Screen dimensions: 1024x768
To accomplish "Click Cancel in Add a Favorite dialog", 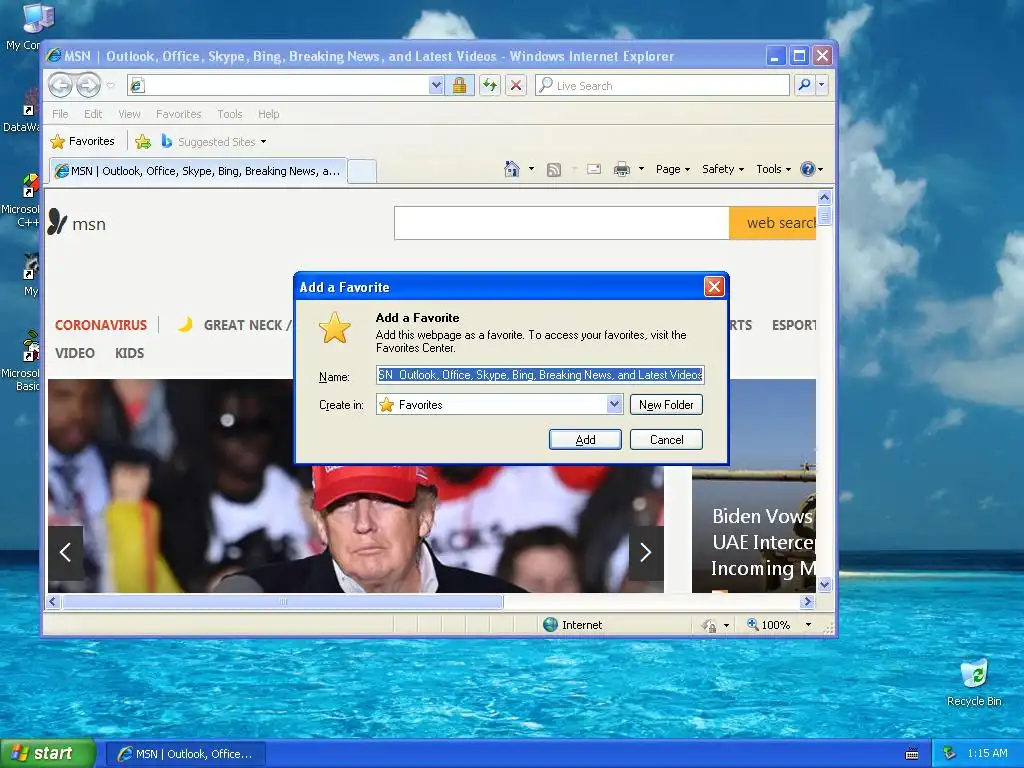I will (666, 440).
